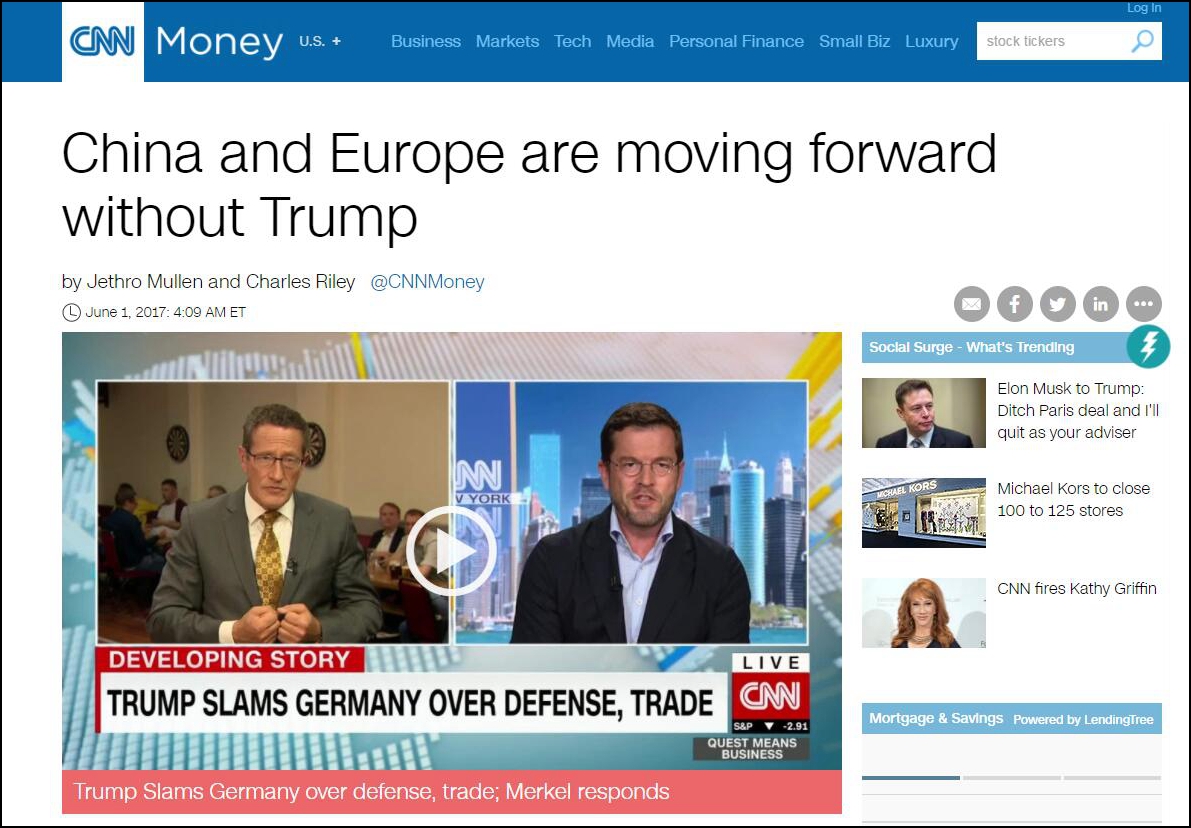Click the Social Surge lightning bolt icon
The width and height of the screenshot is (1191, 828).
[x=1148, y=346]
